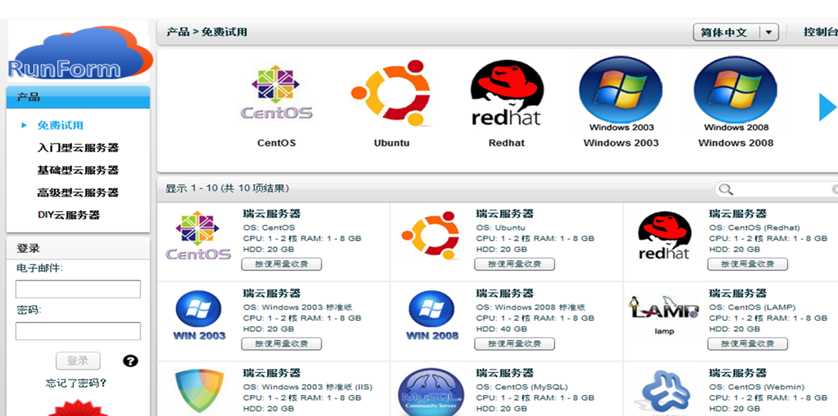Clear the search field with X icon

click(x=835, y=189)
